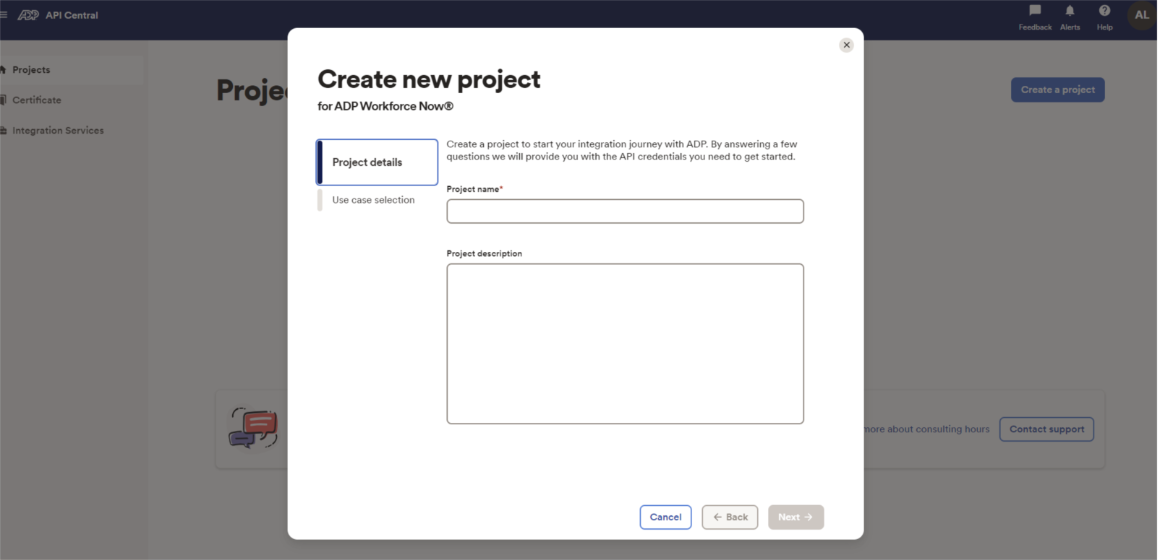
Task: Focus the Project name input field
Action: [x=625, y=211]
